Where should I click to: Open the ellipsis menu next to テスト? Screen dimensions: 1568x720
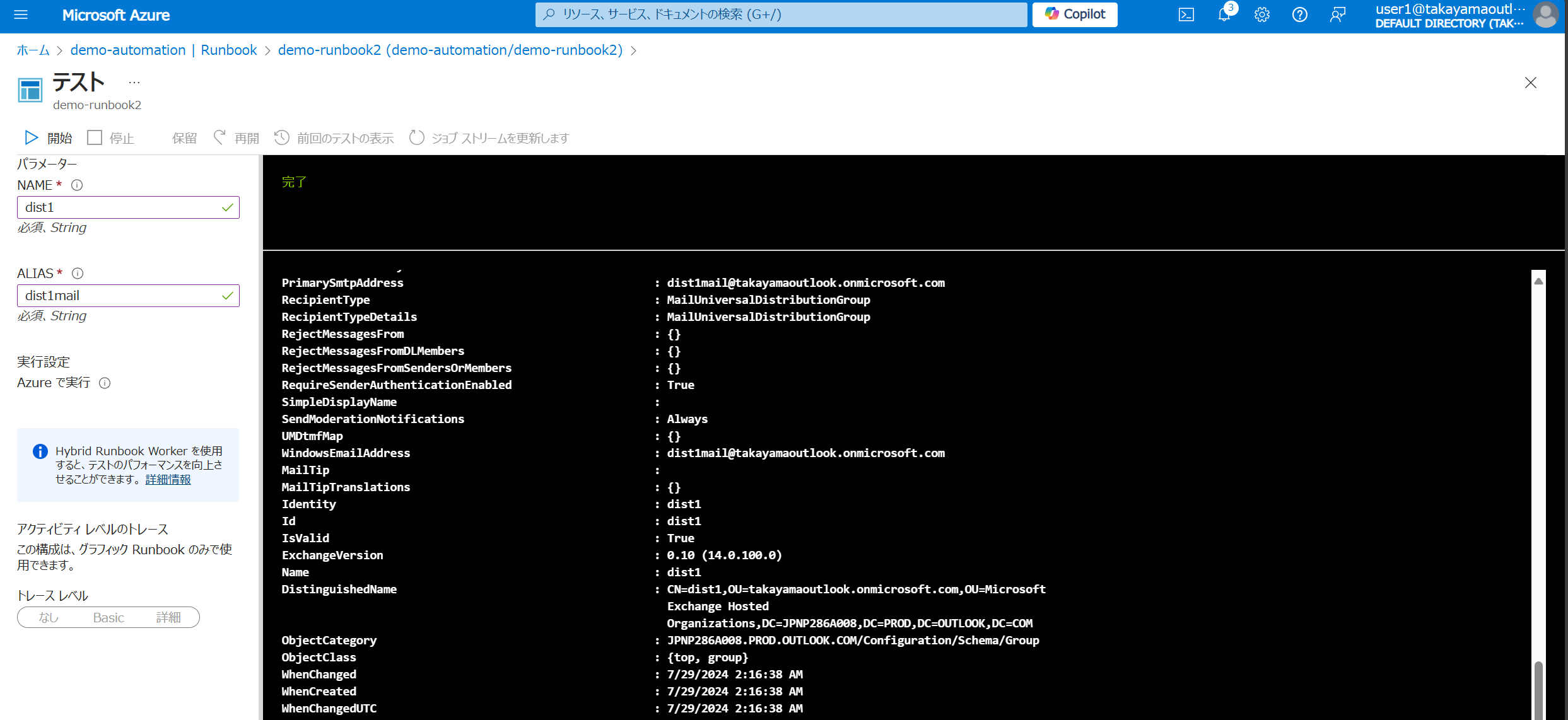133,81
